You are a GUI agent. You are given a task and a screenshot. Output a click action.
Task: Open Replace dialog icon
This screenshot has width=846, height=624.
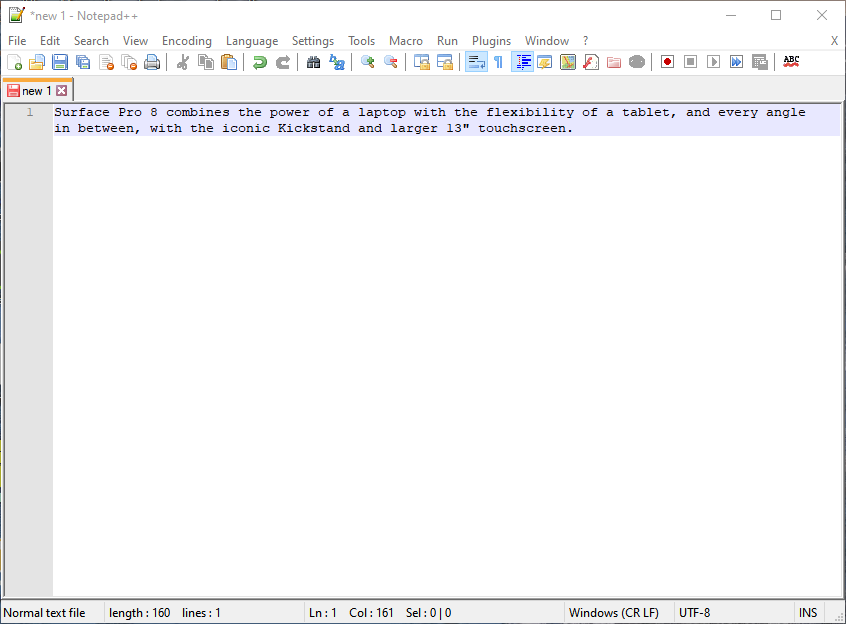pyautogui.click(x=337, y=63)
